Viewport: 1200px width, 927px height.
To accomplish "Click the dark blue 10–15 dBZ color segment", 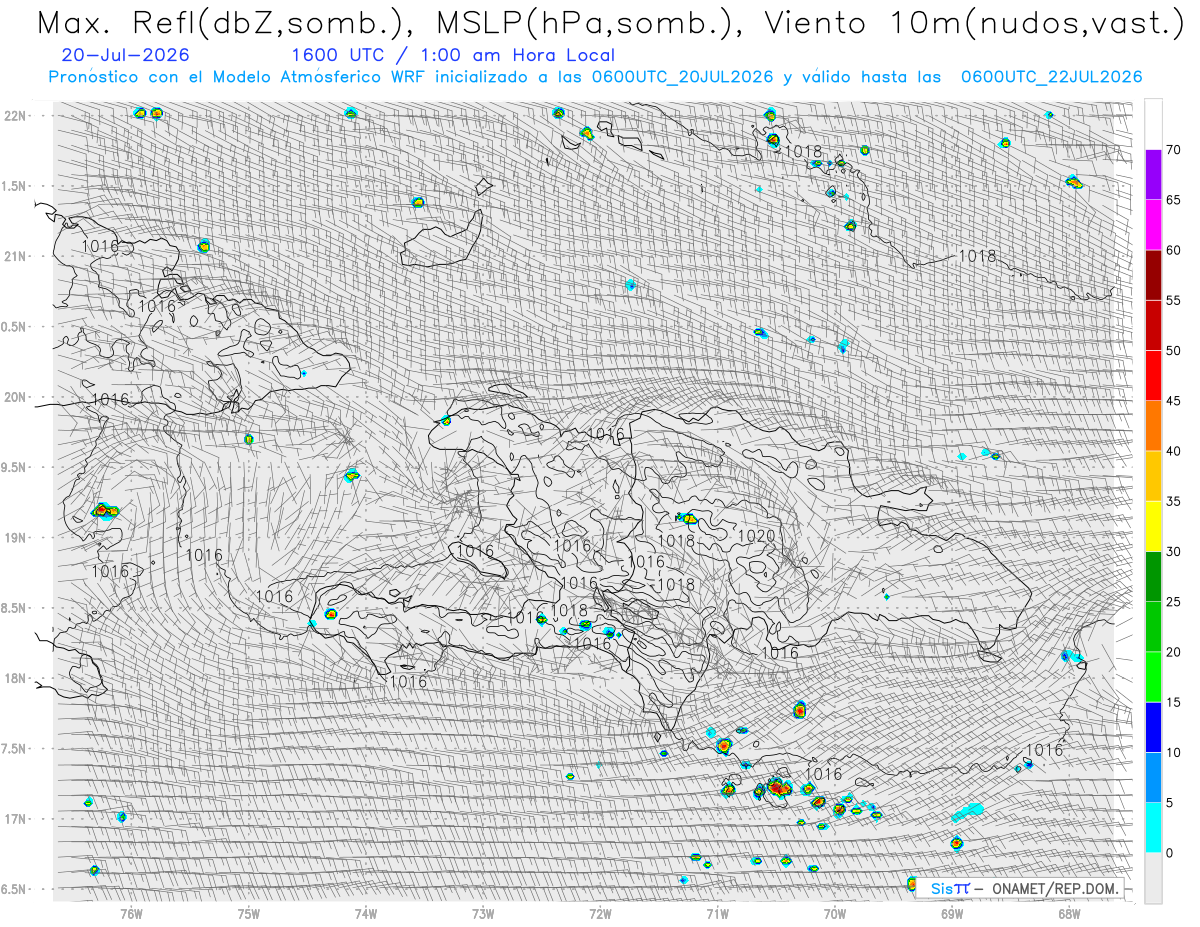I will [x=1153, y=727].
